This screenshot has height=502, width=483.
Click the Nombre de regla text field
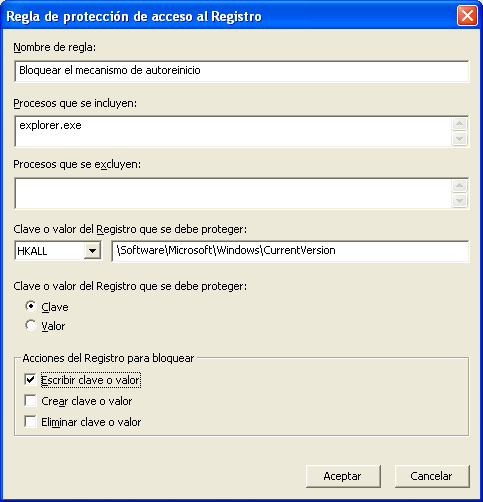242,71
